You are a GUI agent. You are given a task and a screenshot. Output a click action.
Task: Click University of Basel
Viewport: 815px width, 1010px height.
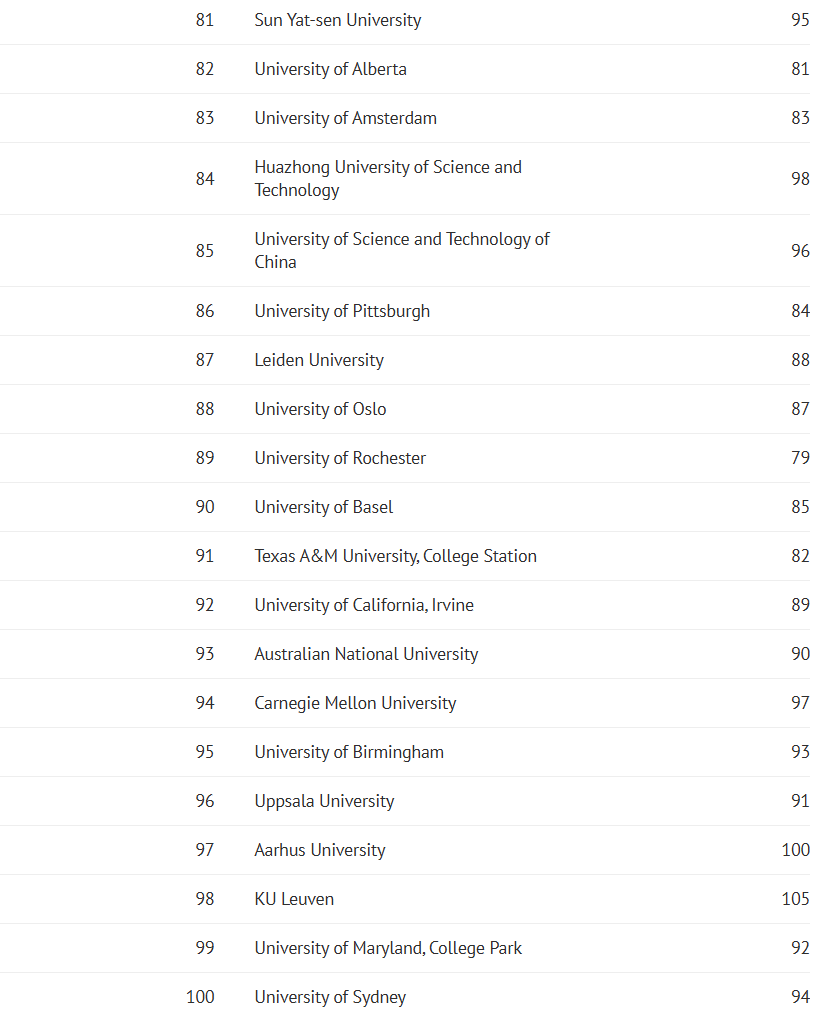click(323, 507)
